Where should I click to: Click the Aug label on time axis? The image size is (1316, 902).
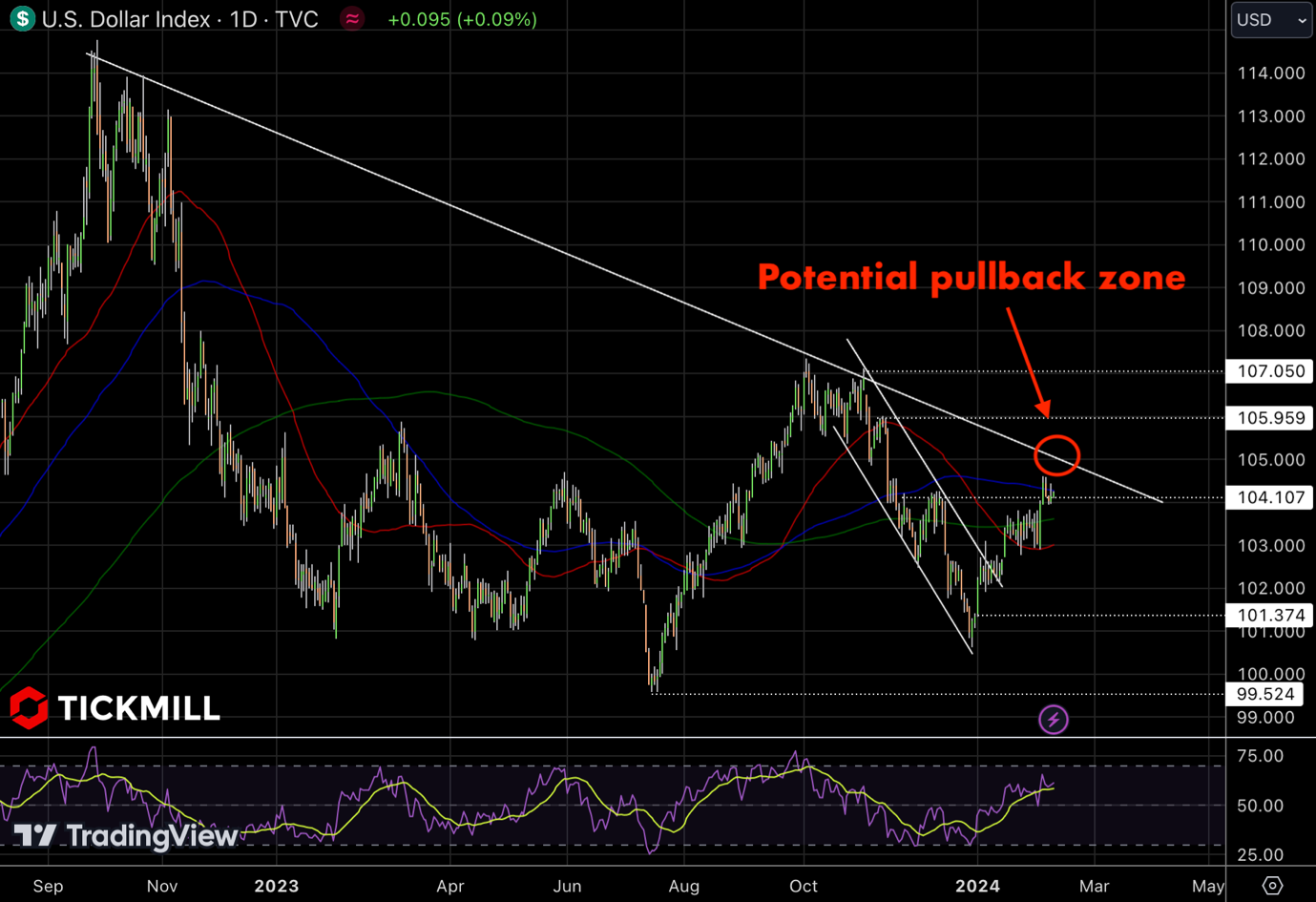pos(684,886)
